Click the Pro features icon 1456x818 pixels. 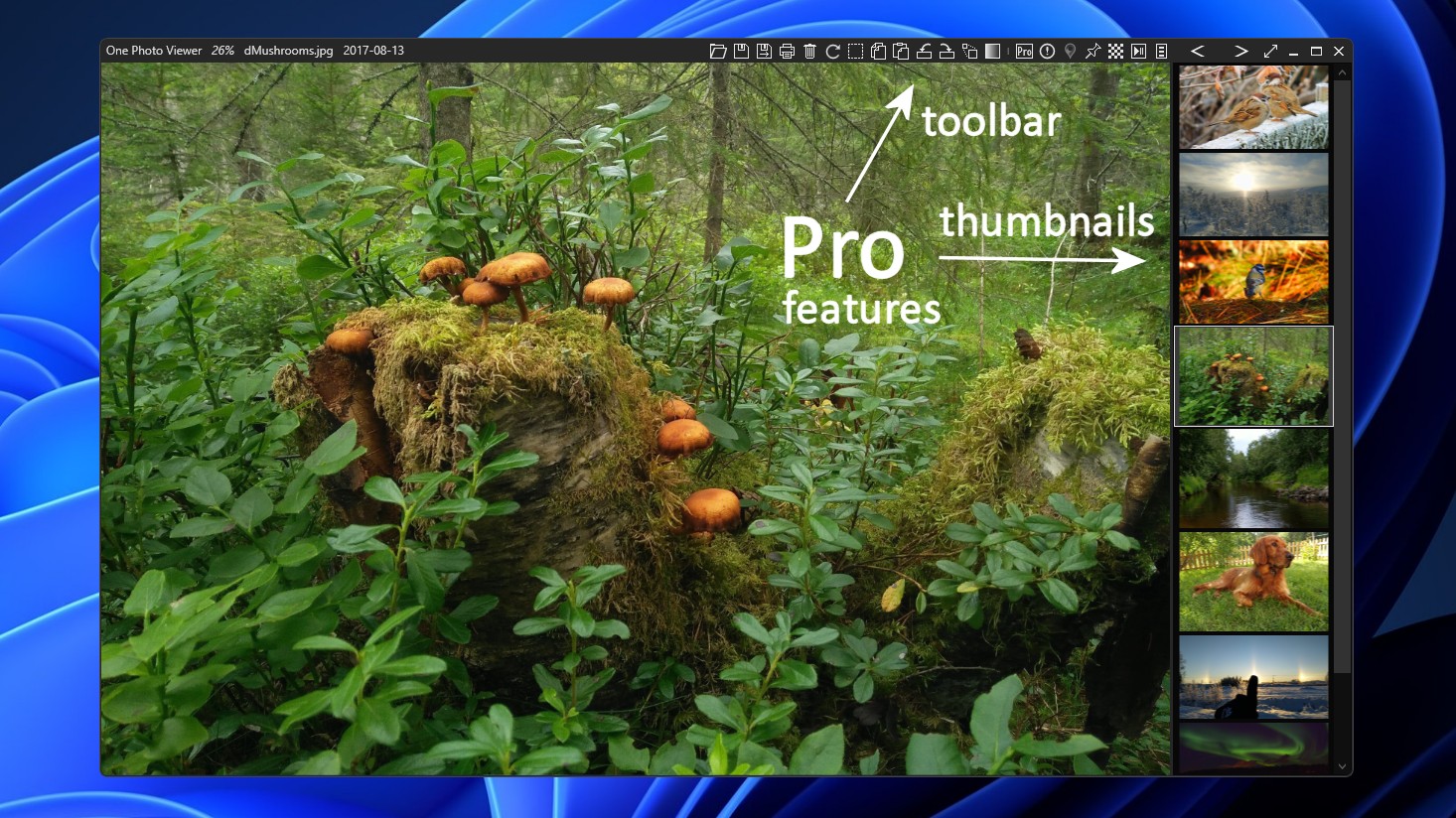point(1024,52)
